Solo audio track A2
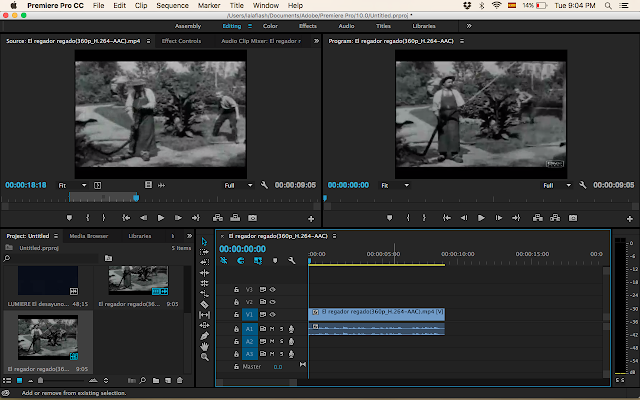640x400 pixels. pos(282,341)
